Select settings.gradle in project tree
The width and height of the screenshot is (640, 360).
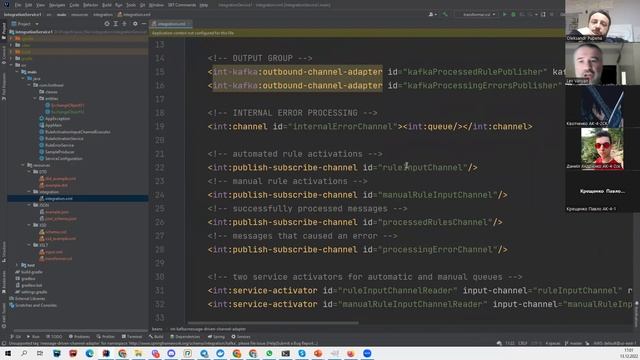click(34, 292)
